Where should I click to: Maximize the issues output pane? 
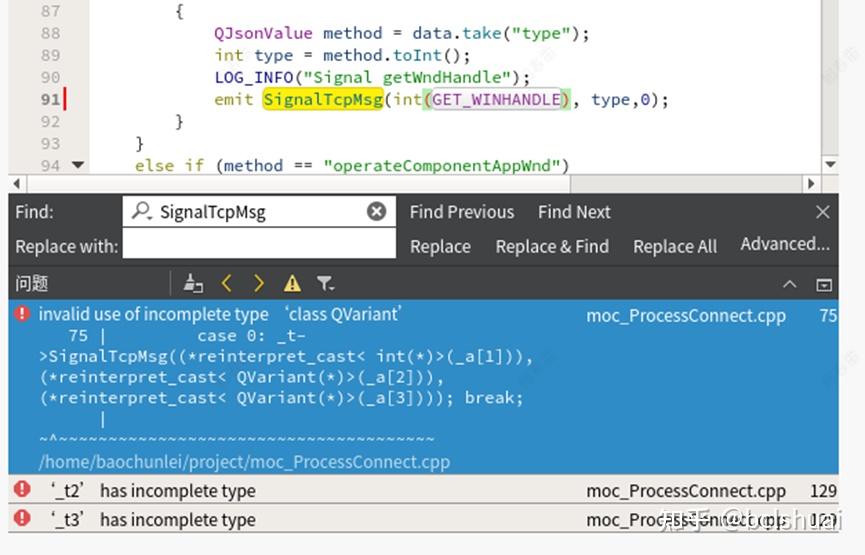coord(824,284)
